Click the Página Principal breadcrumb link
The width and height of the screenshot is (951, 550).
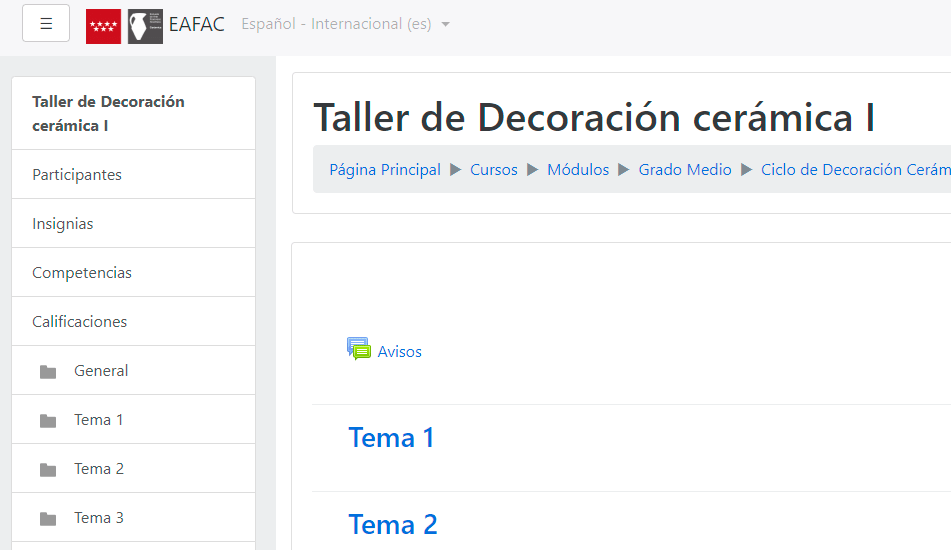[385, 170]
